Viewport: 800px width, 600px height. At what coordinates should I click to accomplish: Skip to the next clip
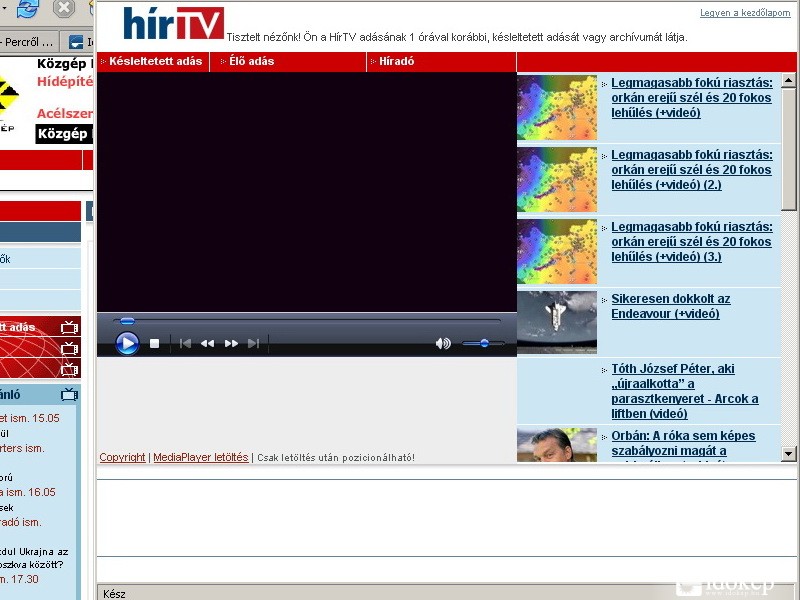[254, 343]
